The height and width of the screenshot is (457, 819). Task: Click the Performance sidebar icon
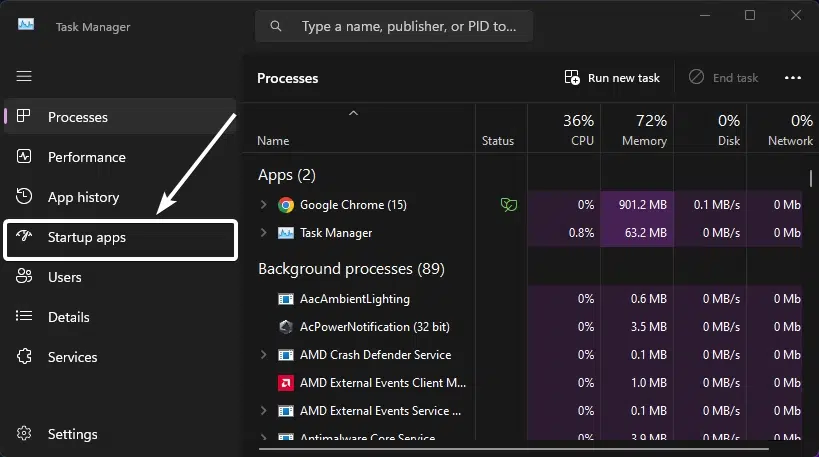pyautogui.click(x=24, y=156)
